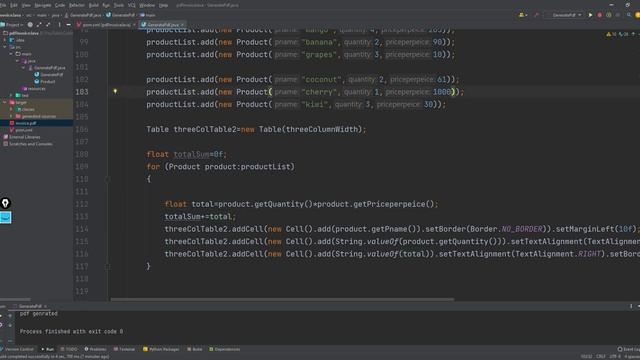Run GeneratePdf with the green play button
Viewport: 640px width, 360px height.
590,15
